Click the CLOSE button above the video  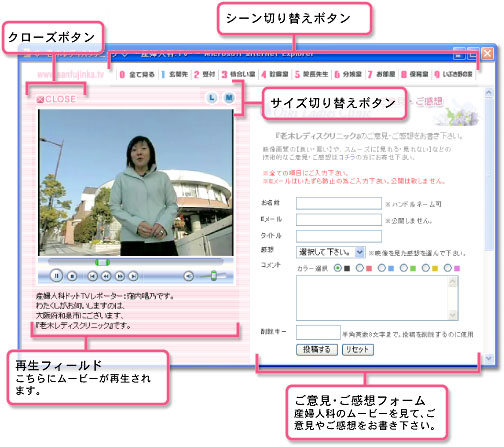tap(56, 99)
